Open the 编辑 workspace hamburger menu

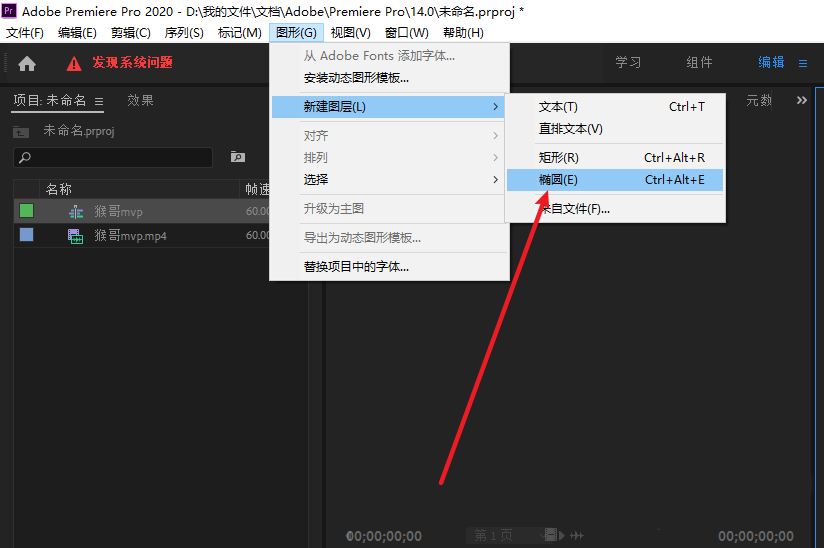click(802, 63)
